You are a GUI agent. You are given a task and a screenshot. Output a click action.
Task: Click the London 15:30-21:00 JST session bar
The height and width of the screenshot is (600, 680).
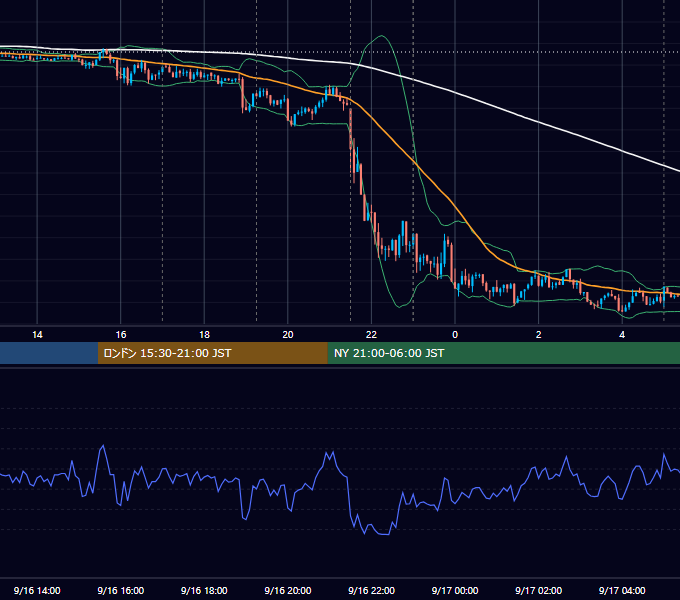pyautogui.click(x=212, y=353)
